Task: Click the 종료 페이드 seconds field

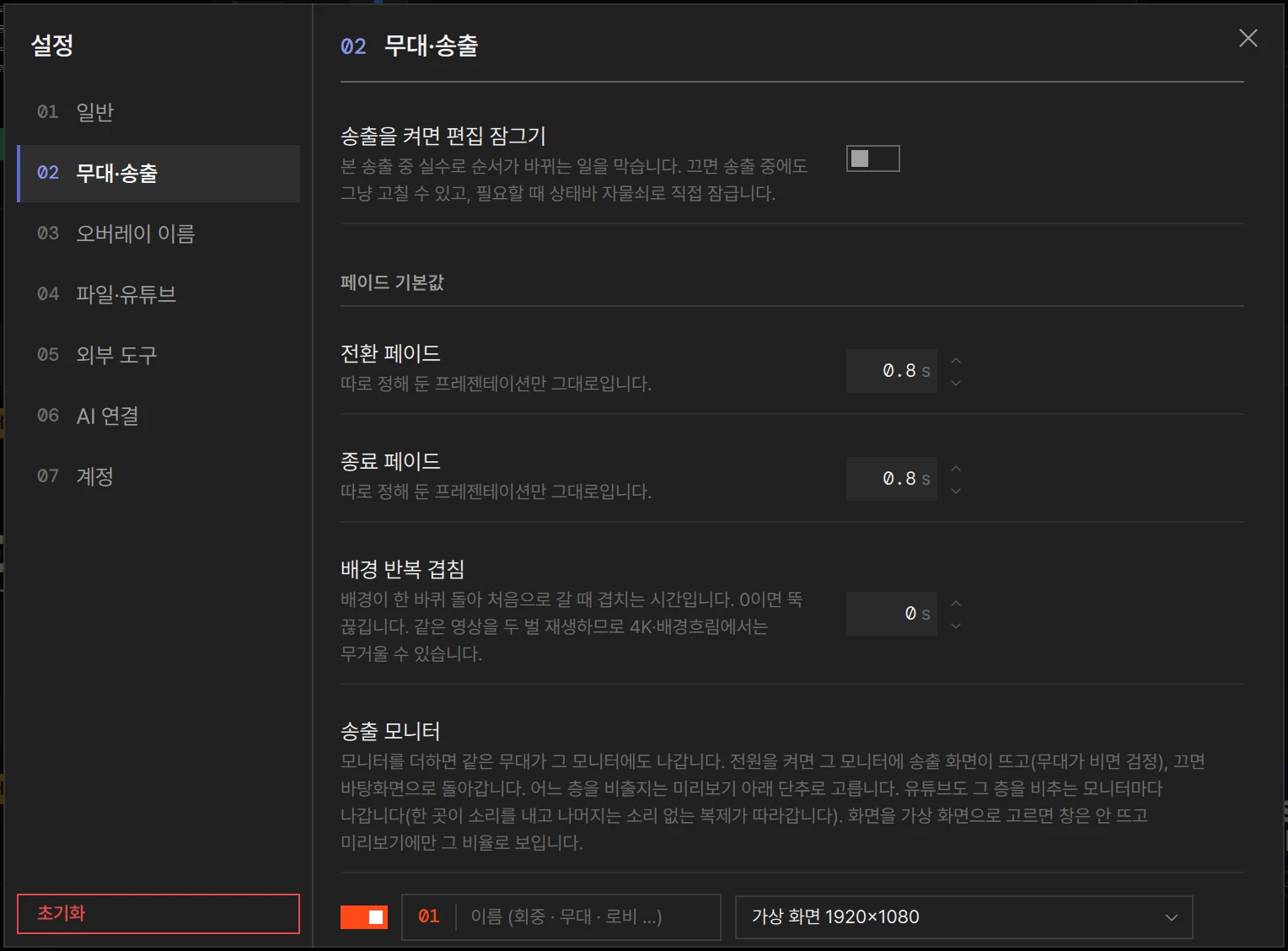Action: (892, 479)
